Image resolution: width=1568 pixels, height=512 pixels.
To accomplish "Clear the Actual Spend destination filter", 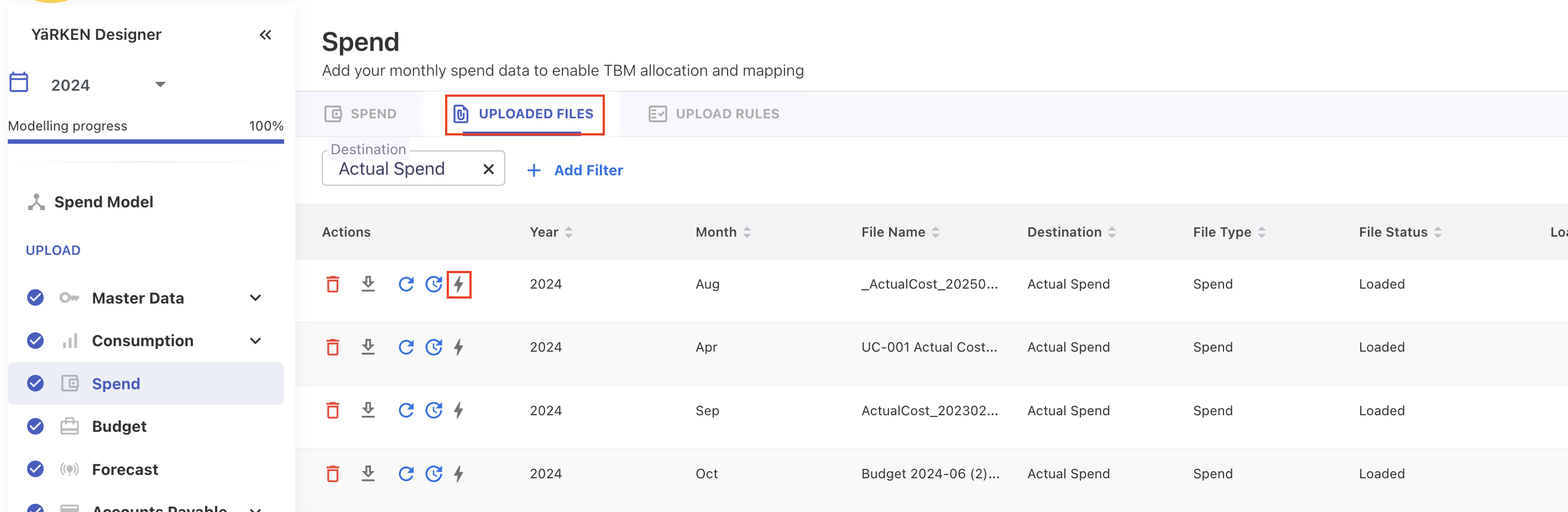I will click(x=488, y=169).
